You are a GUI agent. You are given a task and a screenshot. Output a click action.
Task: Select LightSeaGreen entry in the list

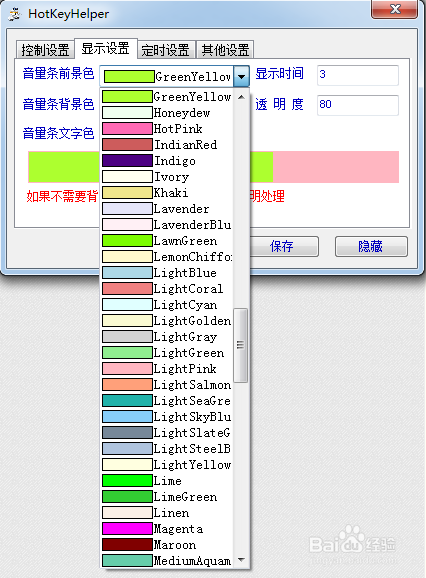click(x=167, y=401)
